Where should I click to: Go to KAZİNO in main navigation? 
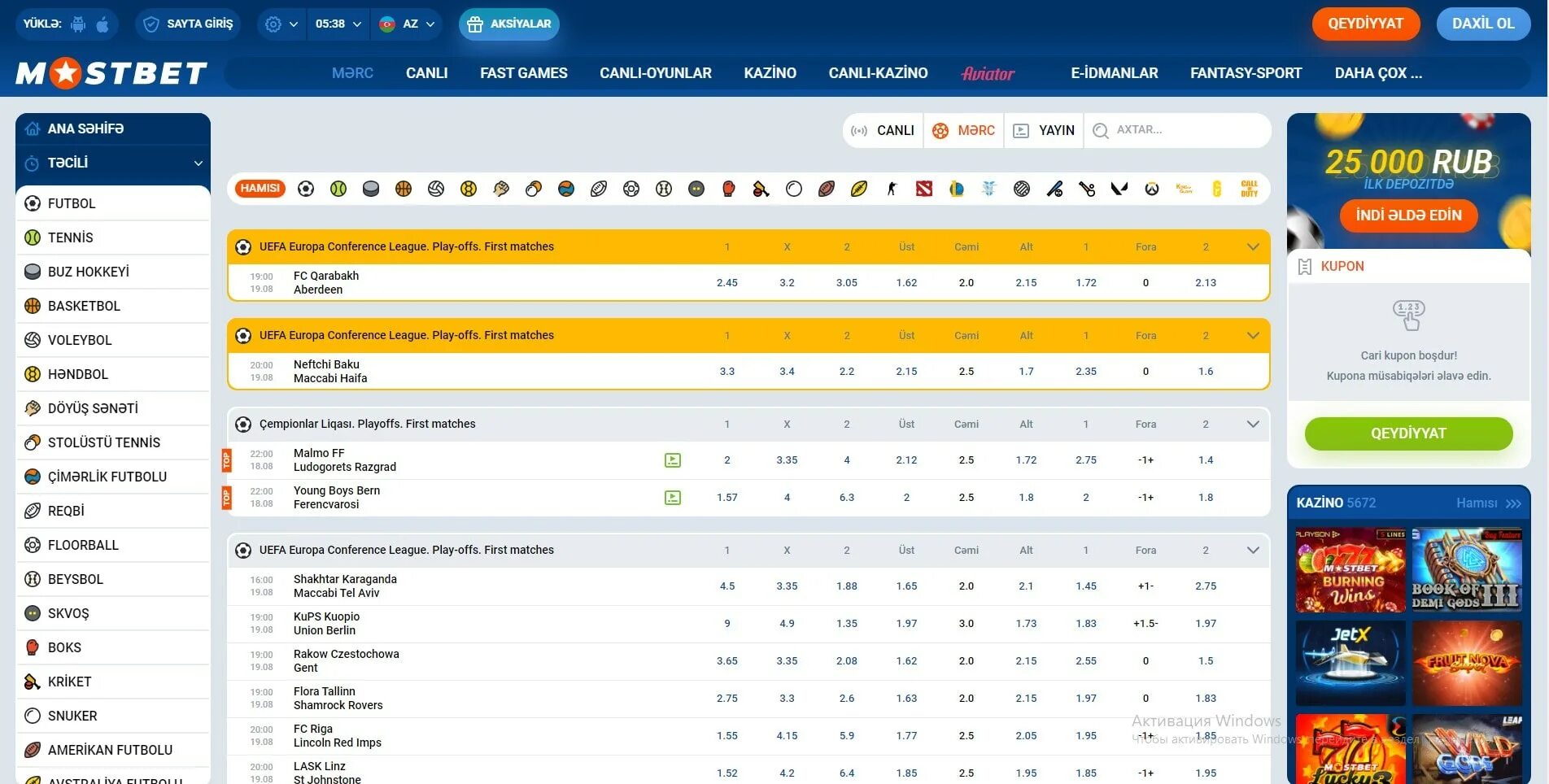770,73
